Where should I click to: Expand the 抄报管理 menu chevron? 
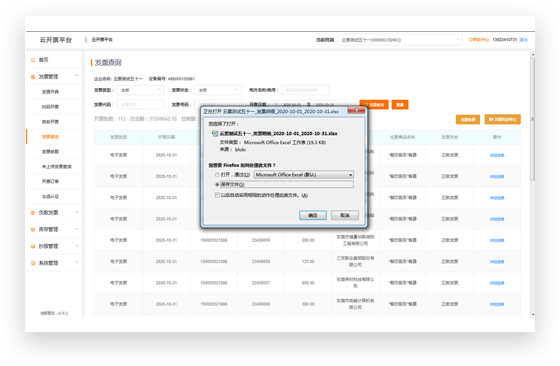pos(76,246)
